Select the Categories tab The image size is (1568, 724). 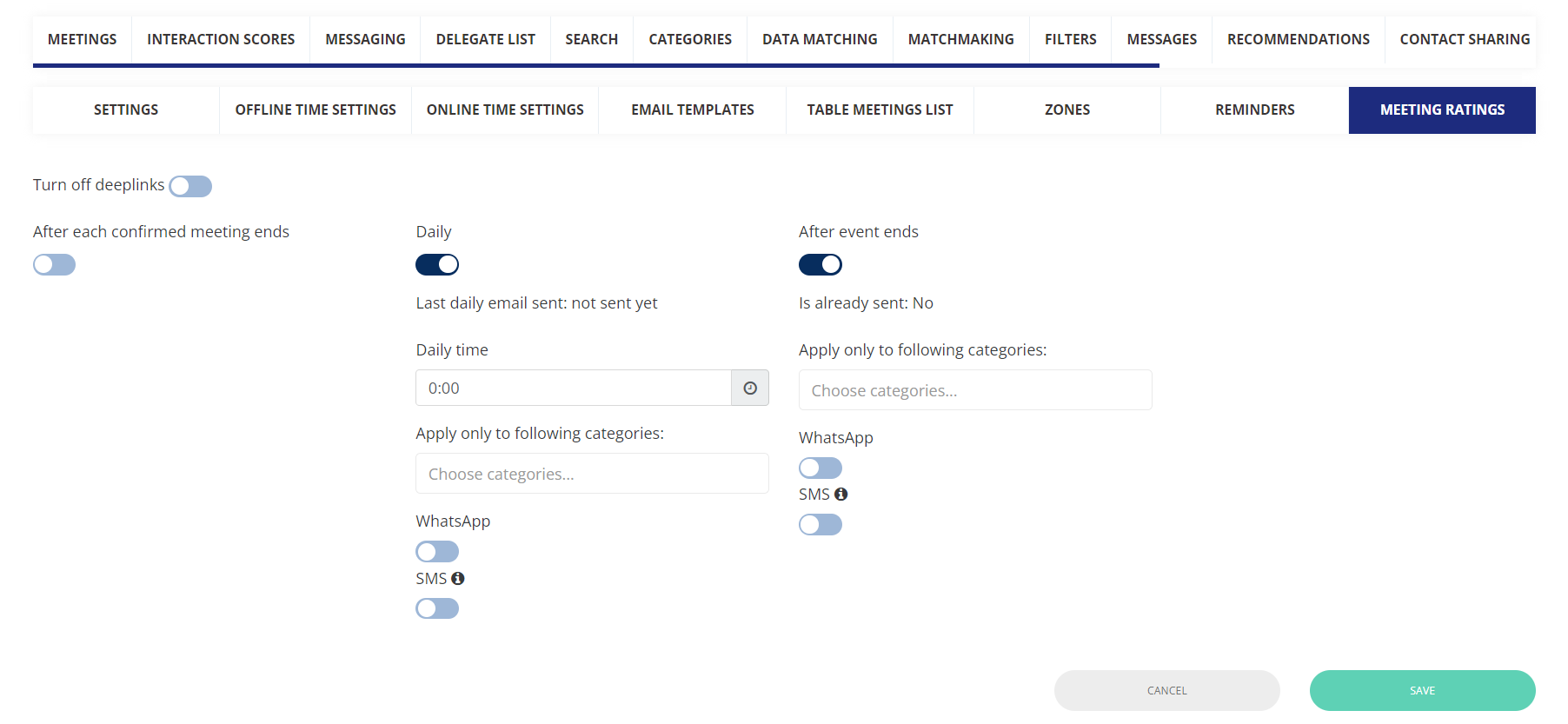(690, 39)
